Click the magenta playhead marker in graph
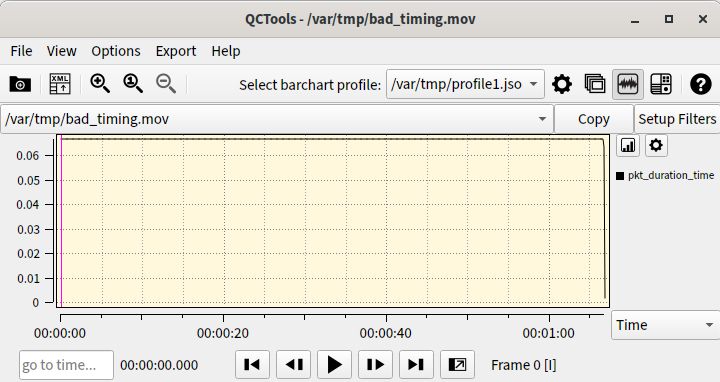 62,221
